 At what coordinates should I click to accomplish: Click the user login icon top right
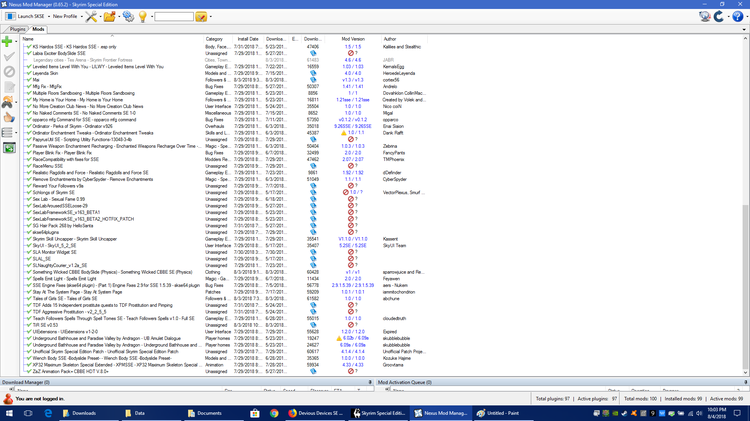coord(704,17)
